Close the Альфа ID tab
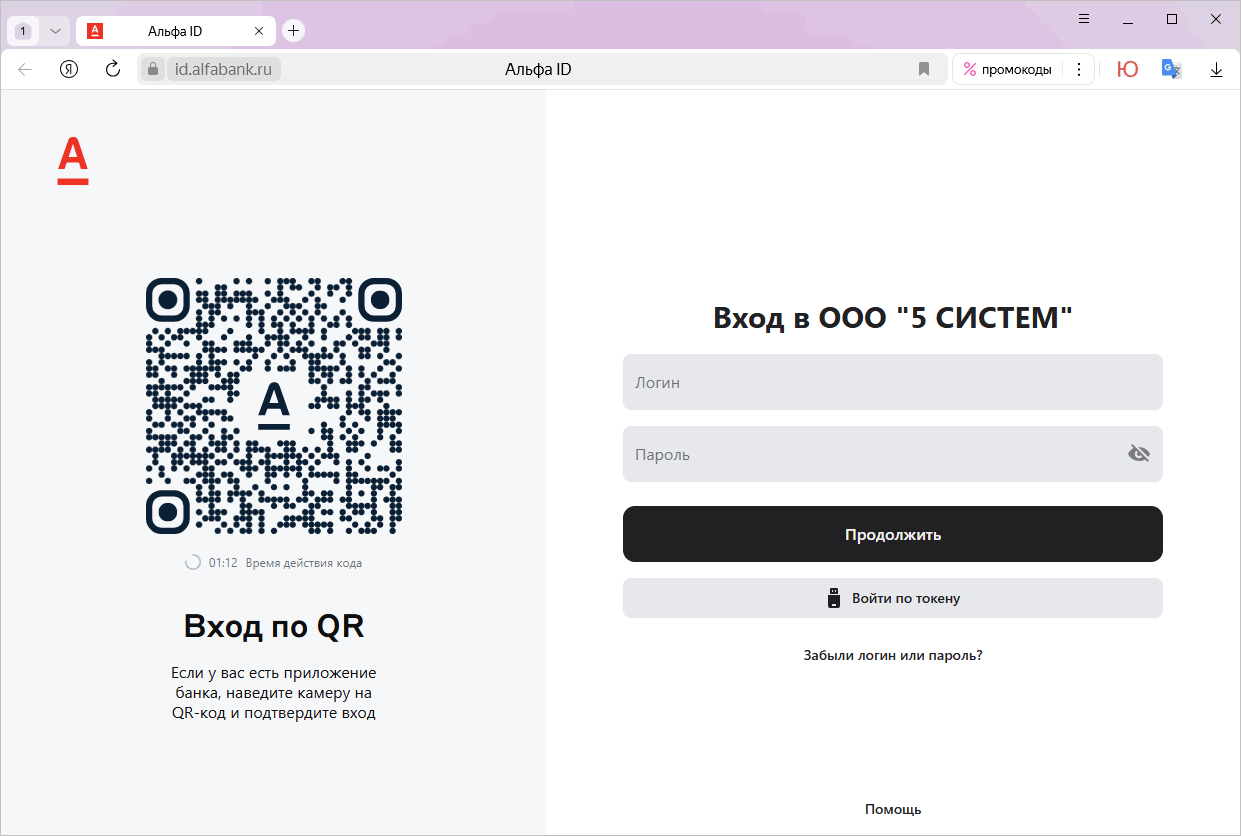 (x=259, y=31)
